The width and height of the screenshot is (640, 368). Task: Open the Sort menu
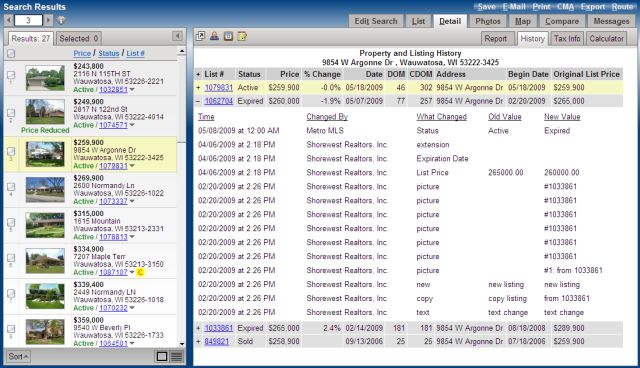coord(18,357)
